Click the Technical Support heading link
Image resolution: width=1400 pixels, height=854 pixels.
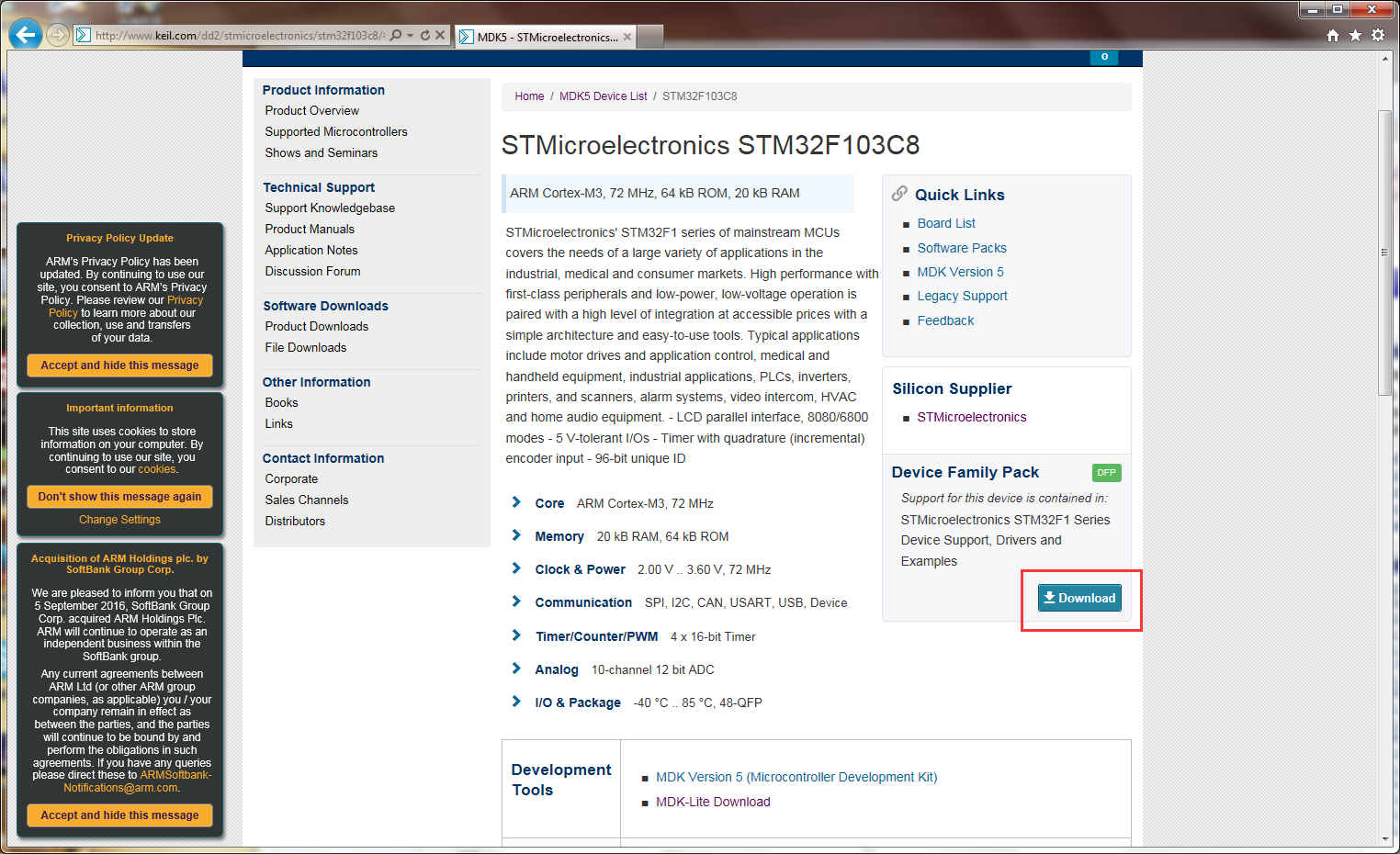point(319,187)
